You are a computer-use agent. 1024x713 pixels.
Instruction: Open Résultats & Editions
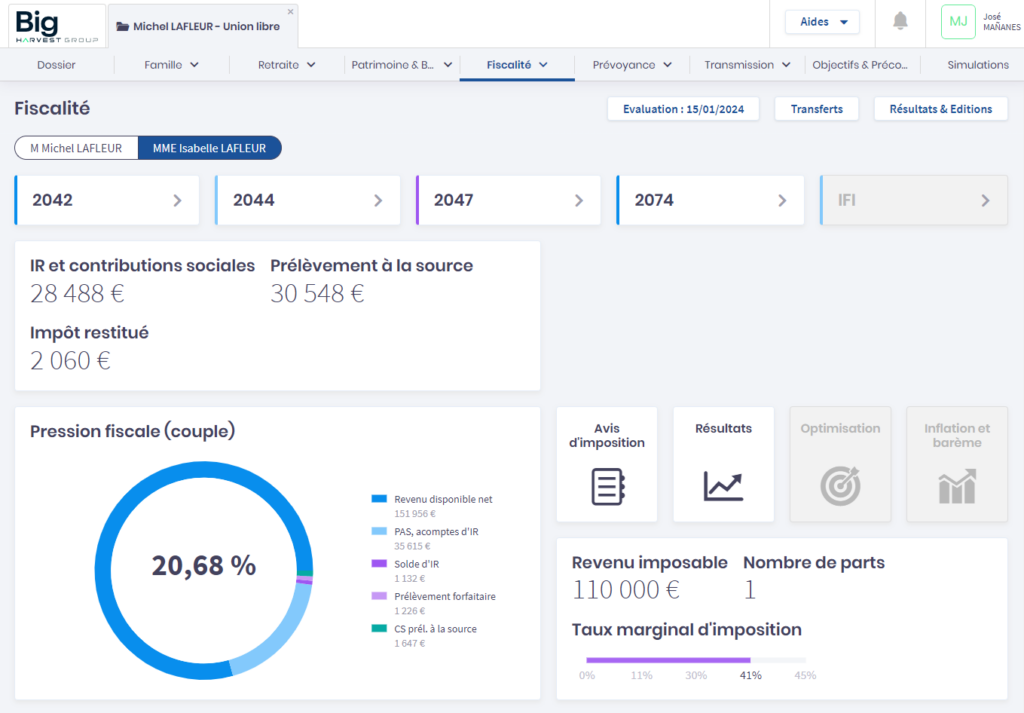pyautogui.click(x=940, y=109)
